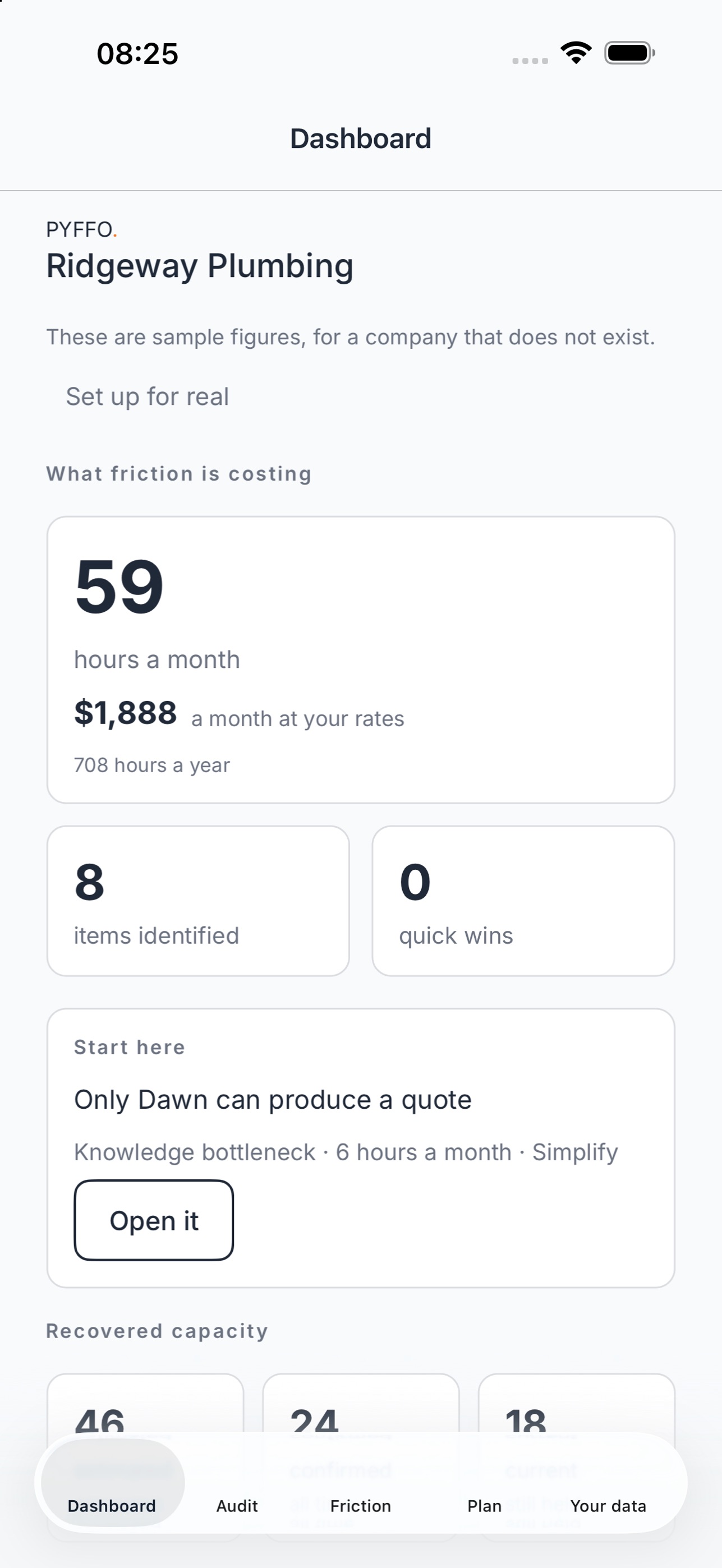The image size is (722, 1568).
Task: Tap the battery indicator icon
Action: coord(629,53)
